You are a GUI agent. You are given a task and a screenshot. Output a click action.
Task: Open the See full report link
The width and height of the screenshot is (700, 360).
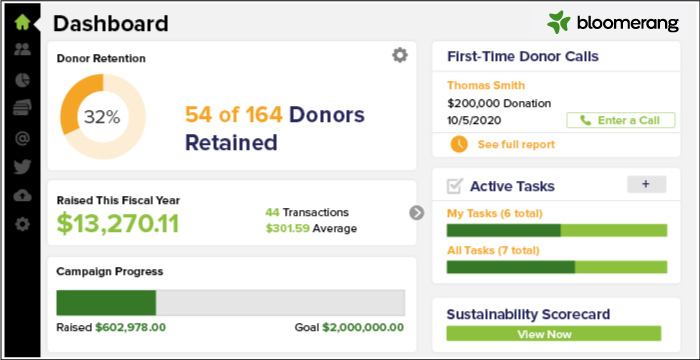516,144
